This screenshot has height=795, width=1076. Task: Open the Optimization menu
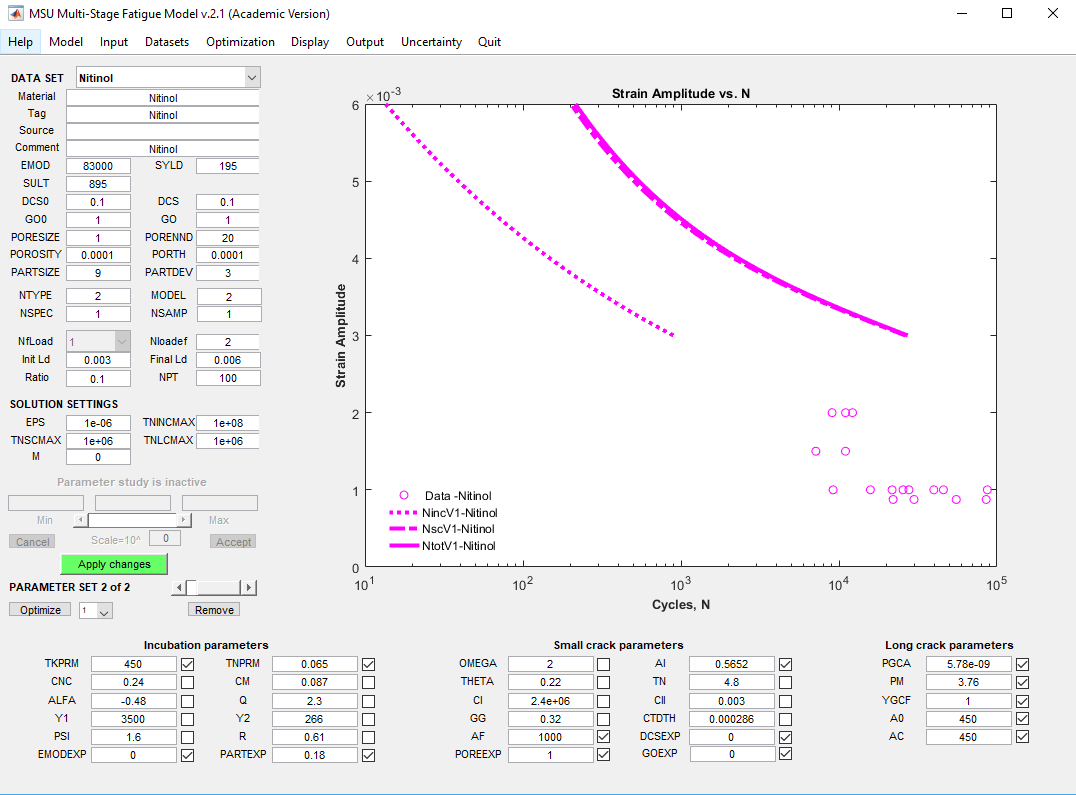240,42
